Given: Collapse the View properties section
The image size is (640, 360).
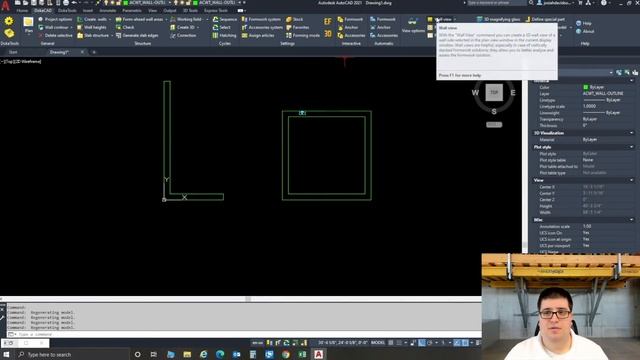Looking at the screenshot, I should click(631, 180).
